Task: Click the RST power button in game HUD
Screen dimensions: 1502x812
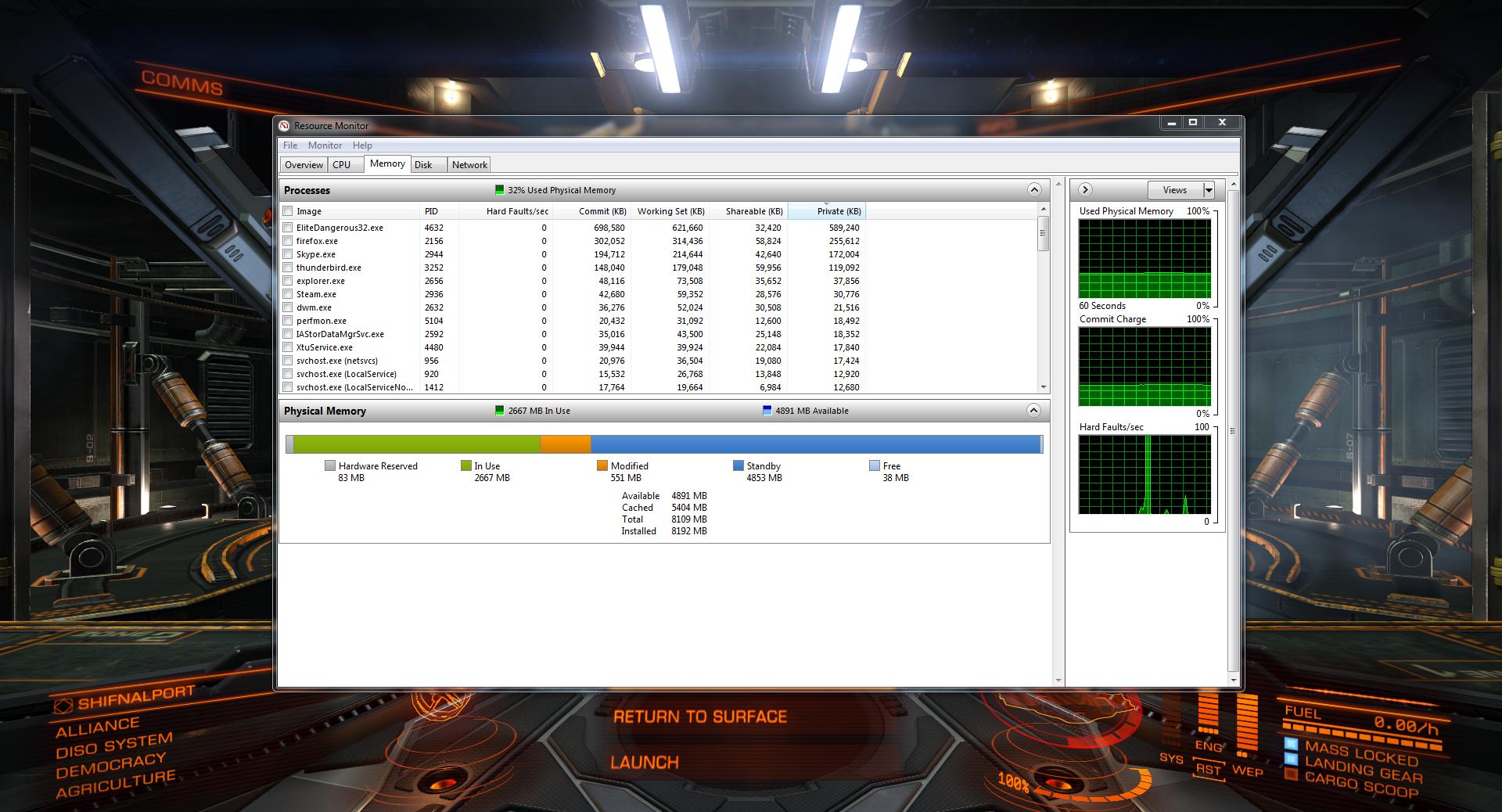Action: 1209,770
